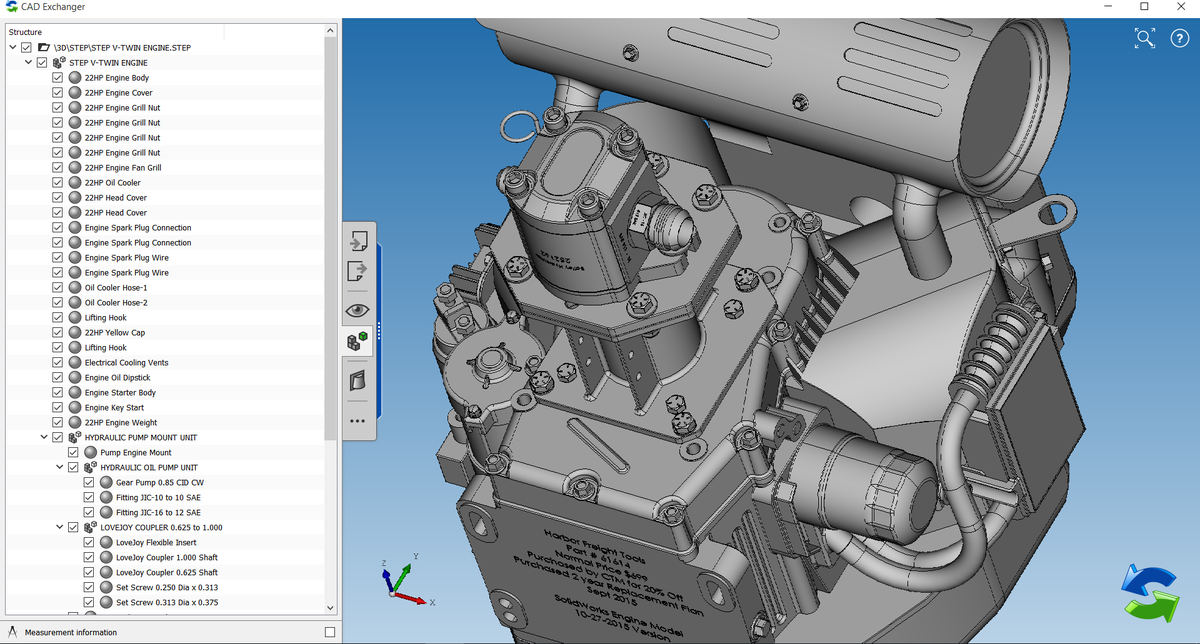1200x644 pixels.
Task: Click the sphere icon of Pump Engine Mount
Action: pos(90,452)
